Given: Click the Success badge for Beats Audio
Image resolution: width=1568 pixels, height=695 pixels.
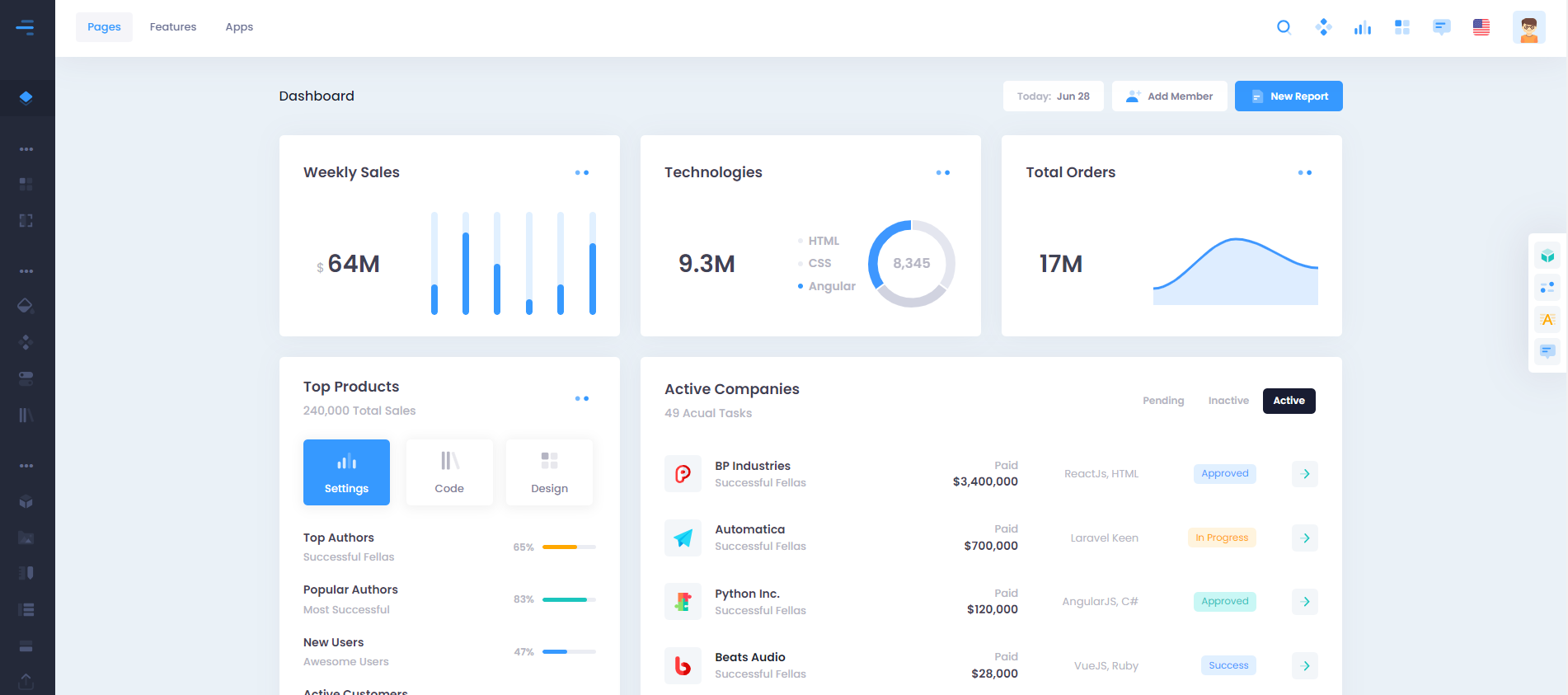Looking at the screenshot, I should pyautogui.click(x=1228, y=665).
